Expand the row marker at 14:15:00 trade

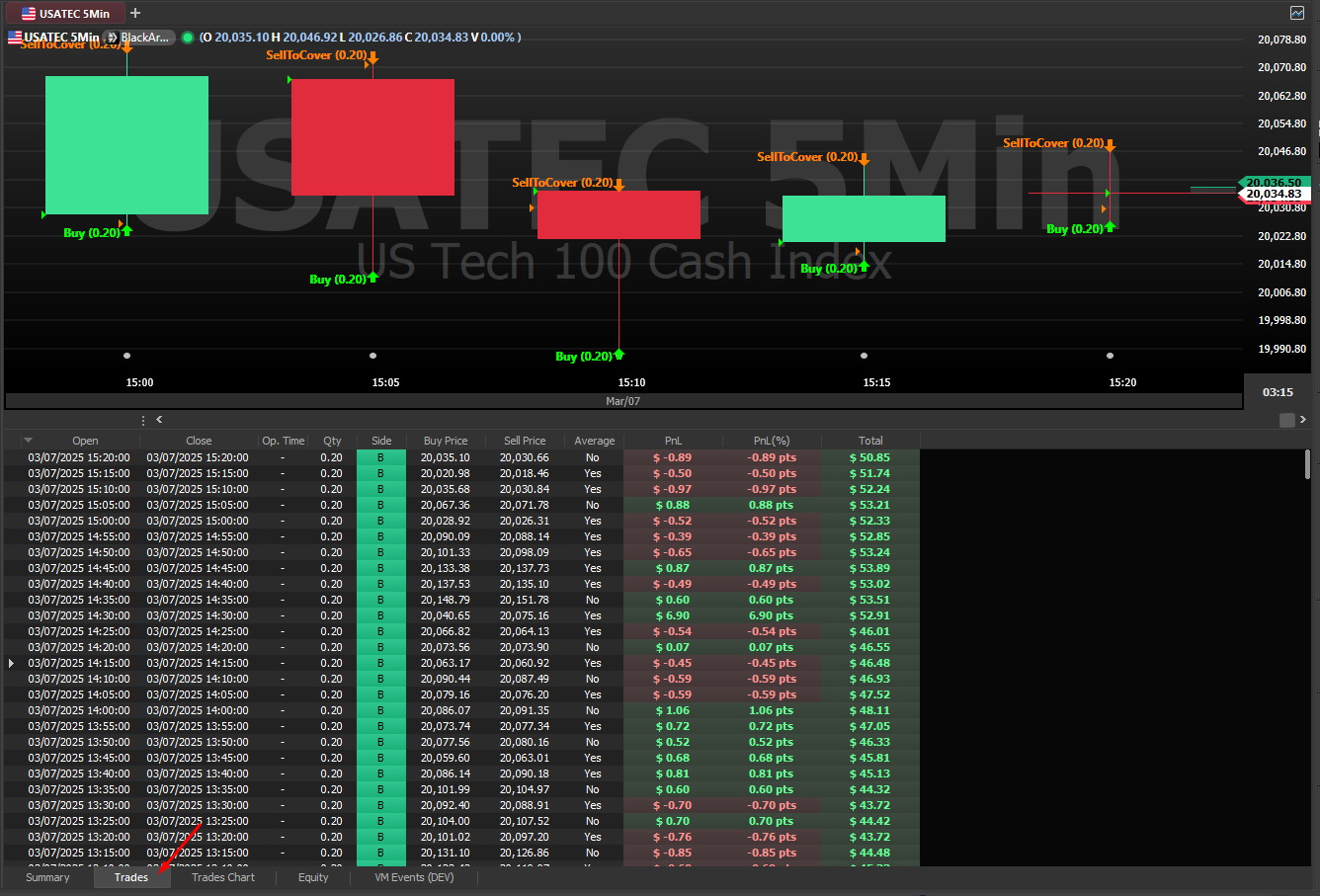tap(12, 663)
